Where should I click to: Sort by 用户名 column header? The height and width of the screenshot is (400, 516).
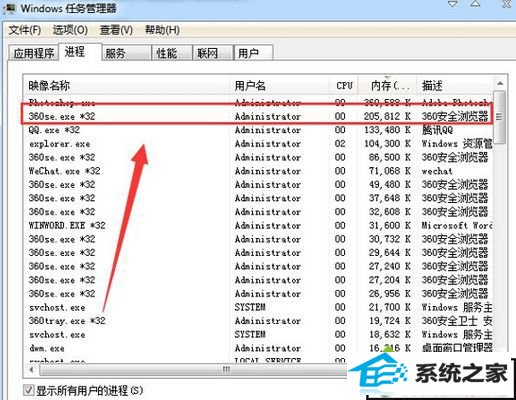(x=280, y=86)
